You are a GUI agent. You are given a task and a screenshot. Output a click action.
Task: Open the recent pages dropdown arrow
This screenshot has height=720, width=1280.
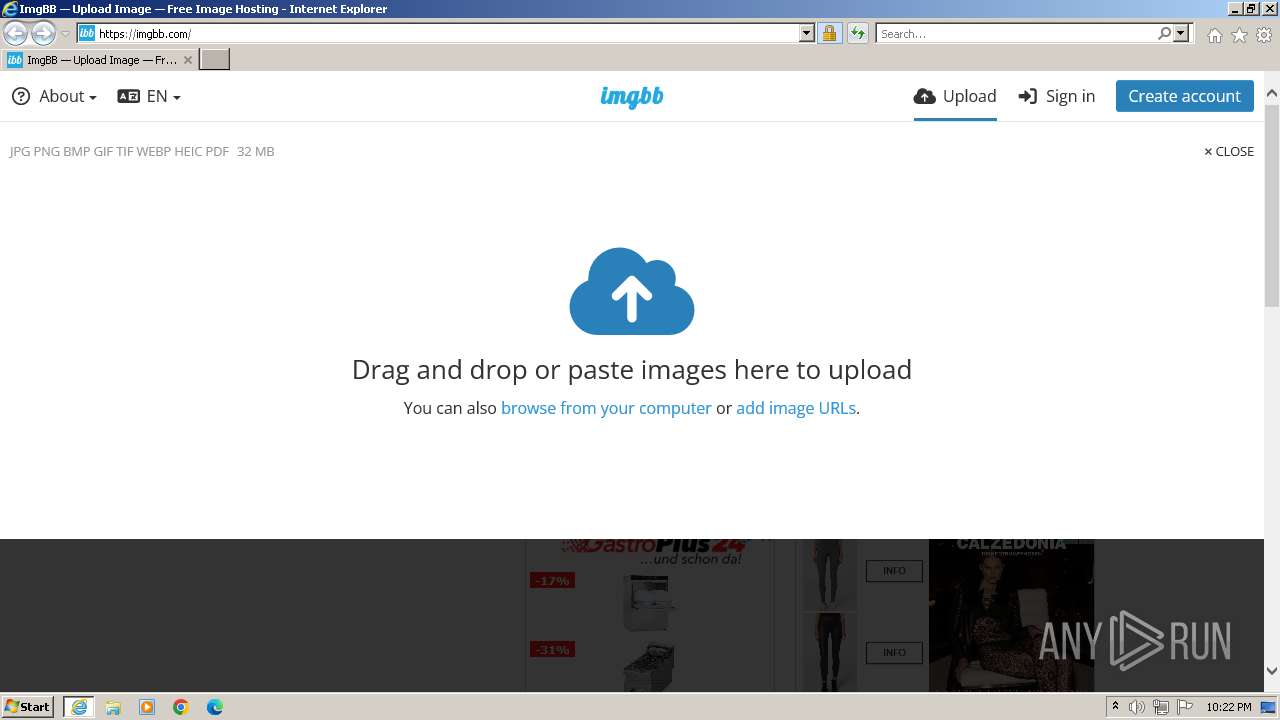point(65,34)
